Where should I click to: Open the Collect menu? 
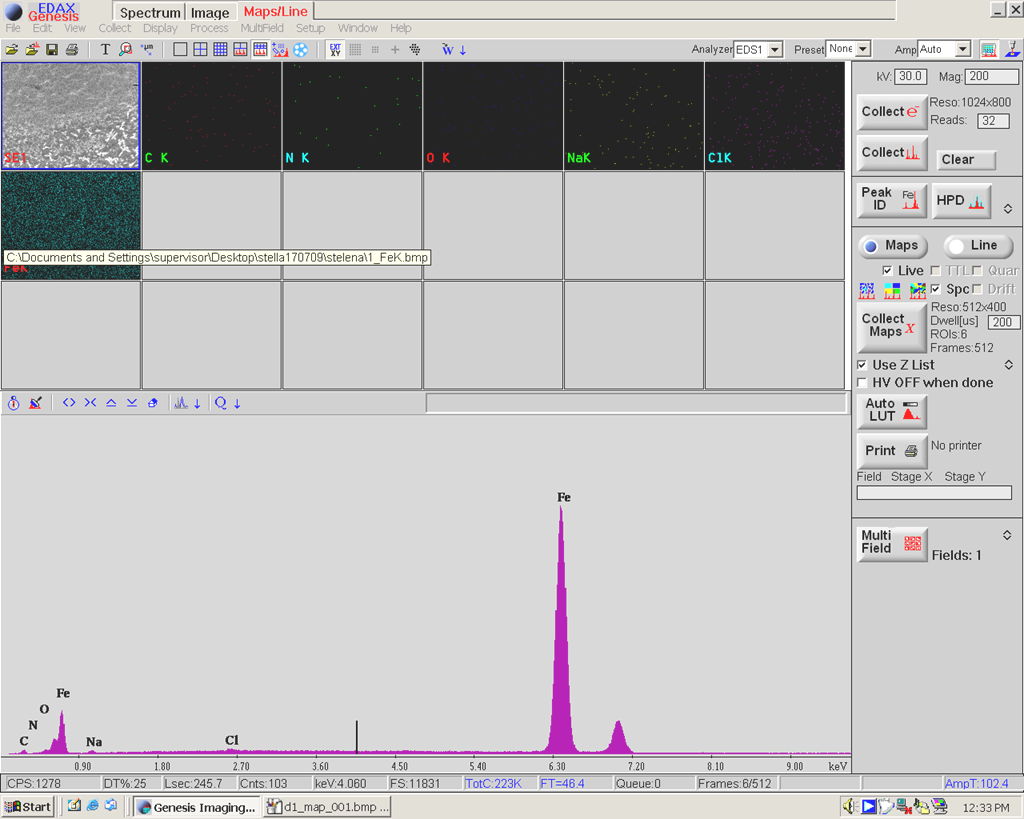tap(114, 28)
